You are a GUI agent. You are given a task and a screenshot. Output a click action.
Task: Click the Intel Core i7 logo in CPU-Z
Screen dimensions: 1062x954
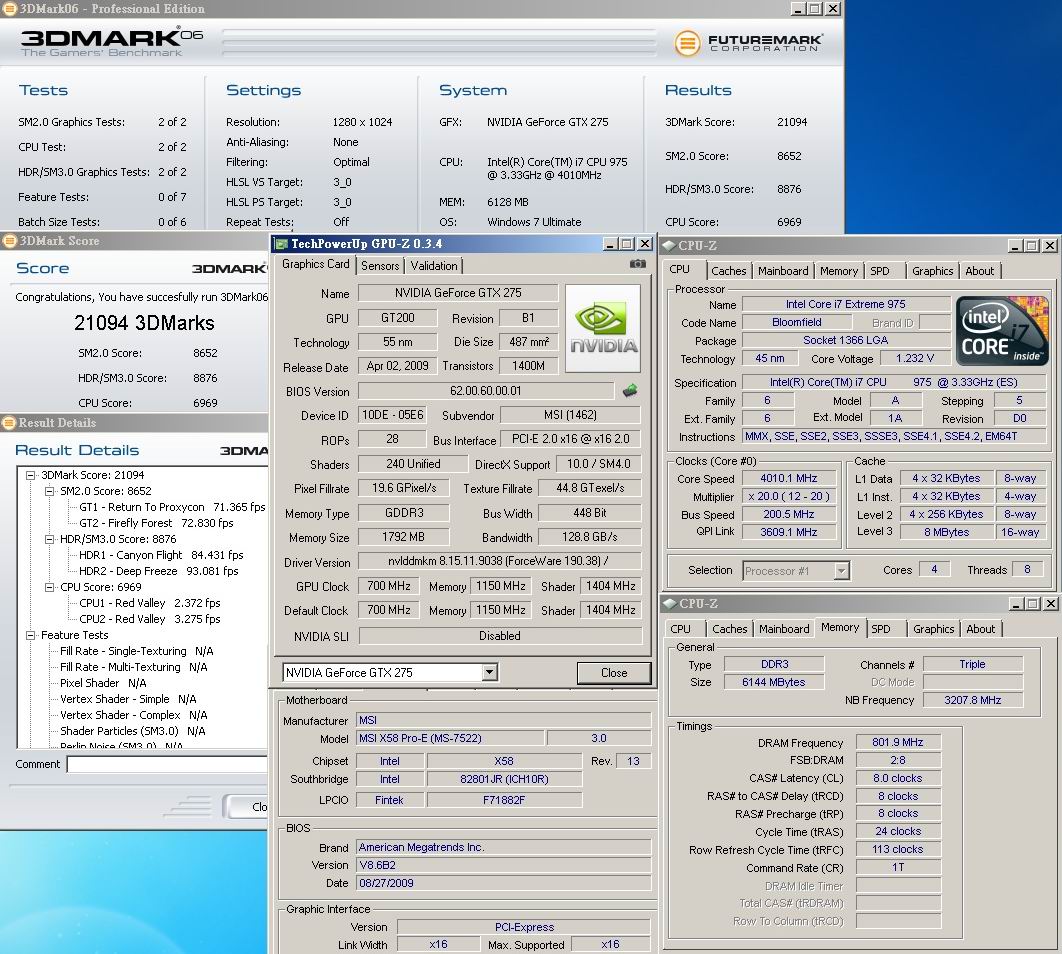(1002, 331)
